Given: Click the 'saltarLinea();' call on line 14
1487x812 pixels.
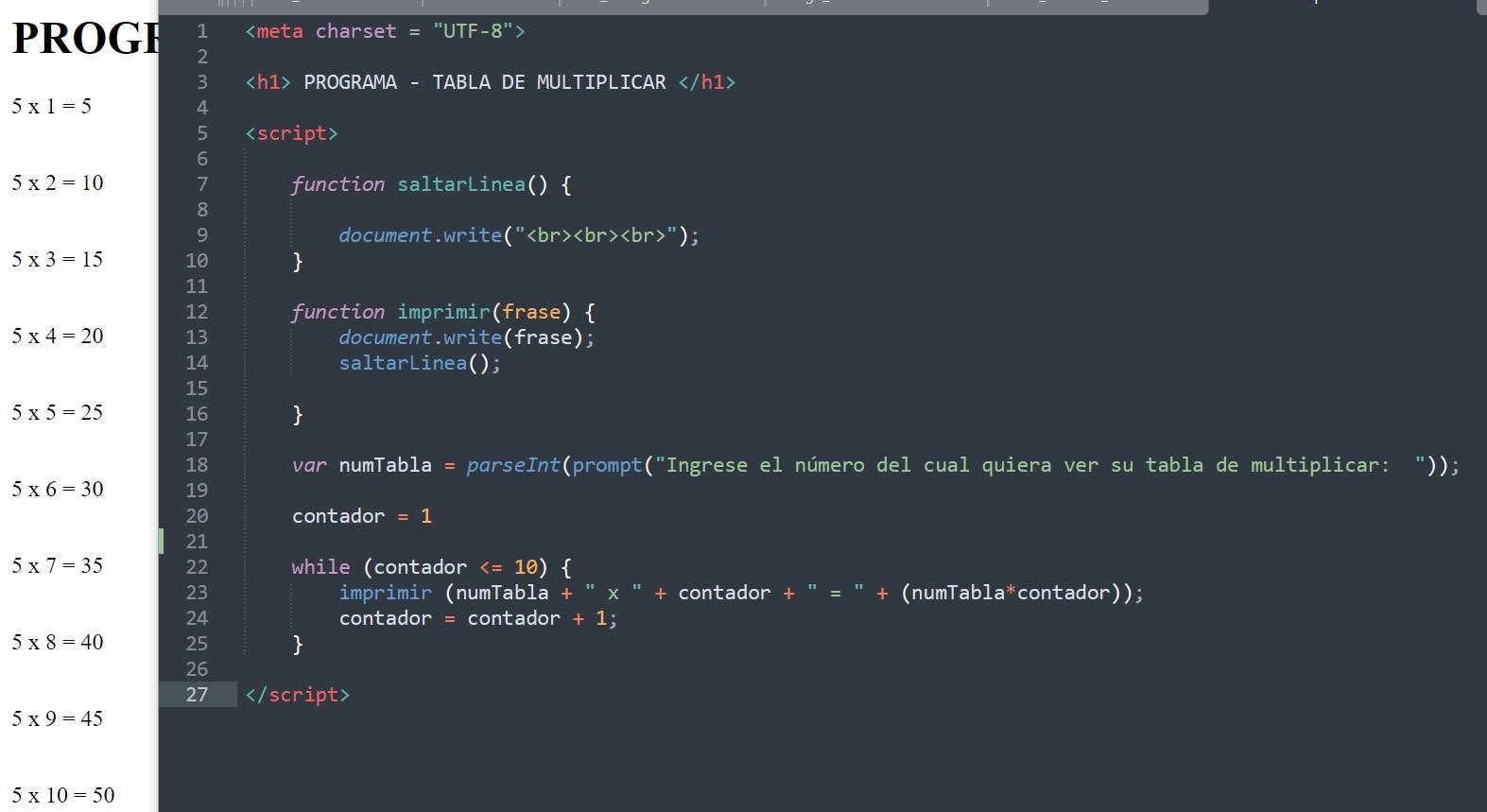Looking at the screenshot, I should click(x=420, y=363).
